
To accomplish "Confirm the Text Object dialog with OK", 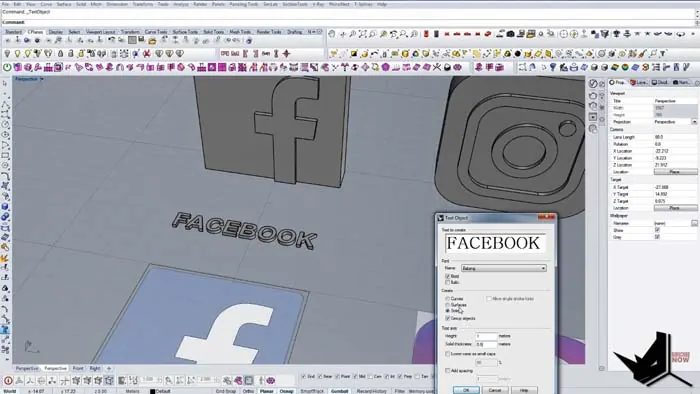I will click(466, 390).
